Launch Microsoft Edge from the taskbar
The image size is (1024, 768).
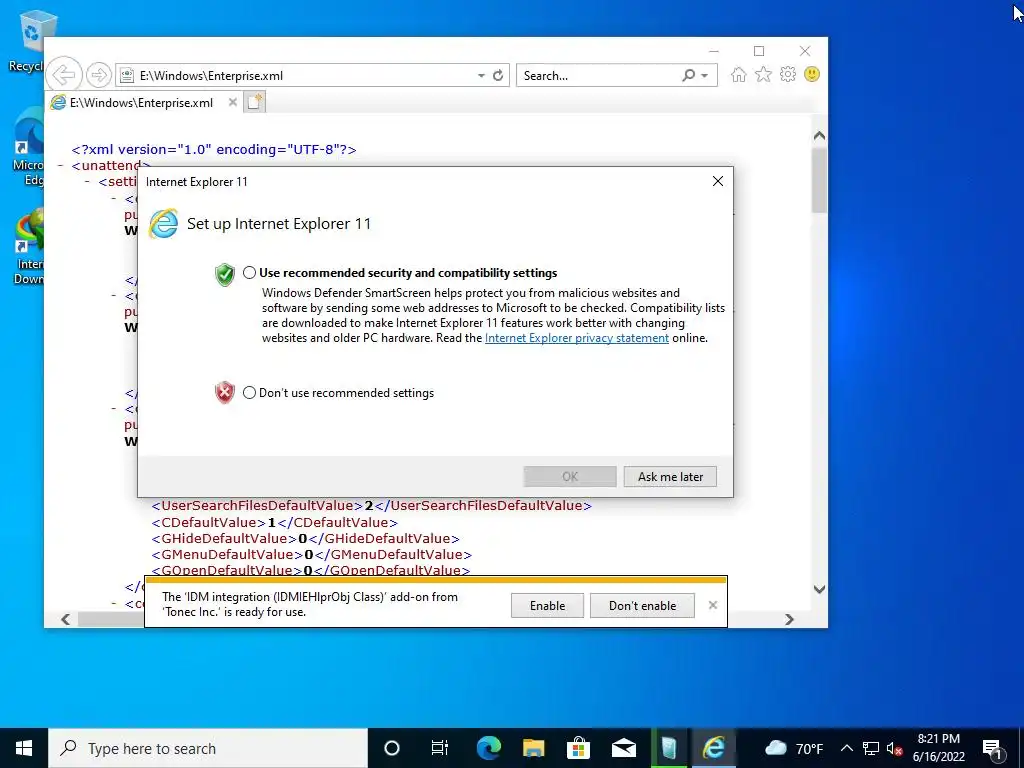tap(488, 748)
